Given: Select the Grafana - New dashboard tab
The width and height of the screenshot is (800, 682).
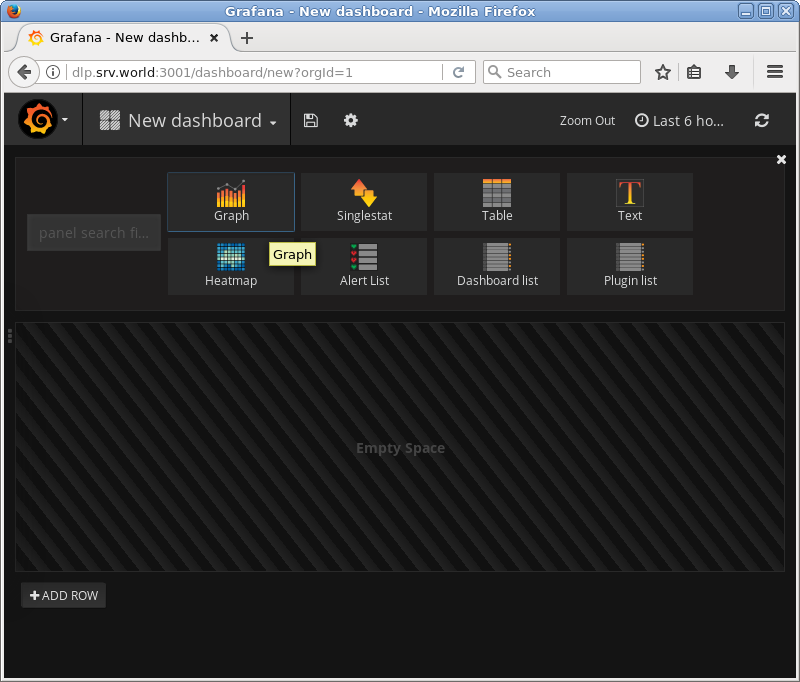Looking at the screenshot, I should tap(124, 38).
